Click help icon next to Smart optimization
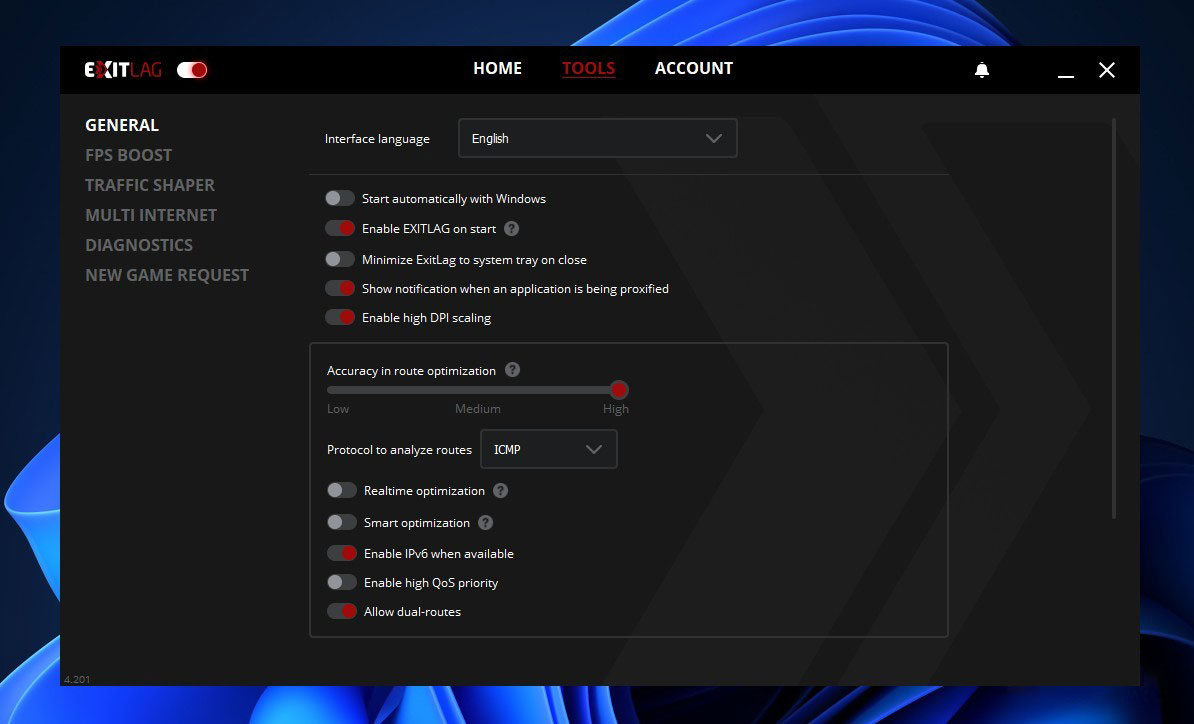Image resolution: width=1194 pixels, height=724 pixels. [x=485, y=522]
